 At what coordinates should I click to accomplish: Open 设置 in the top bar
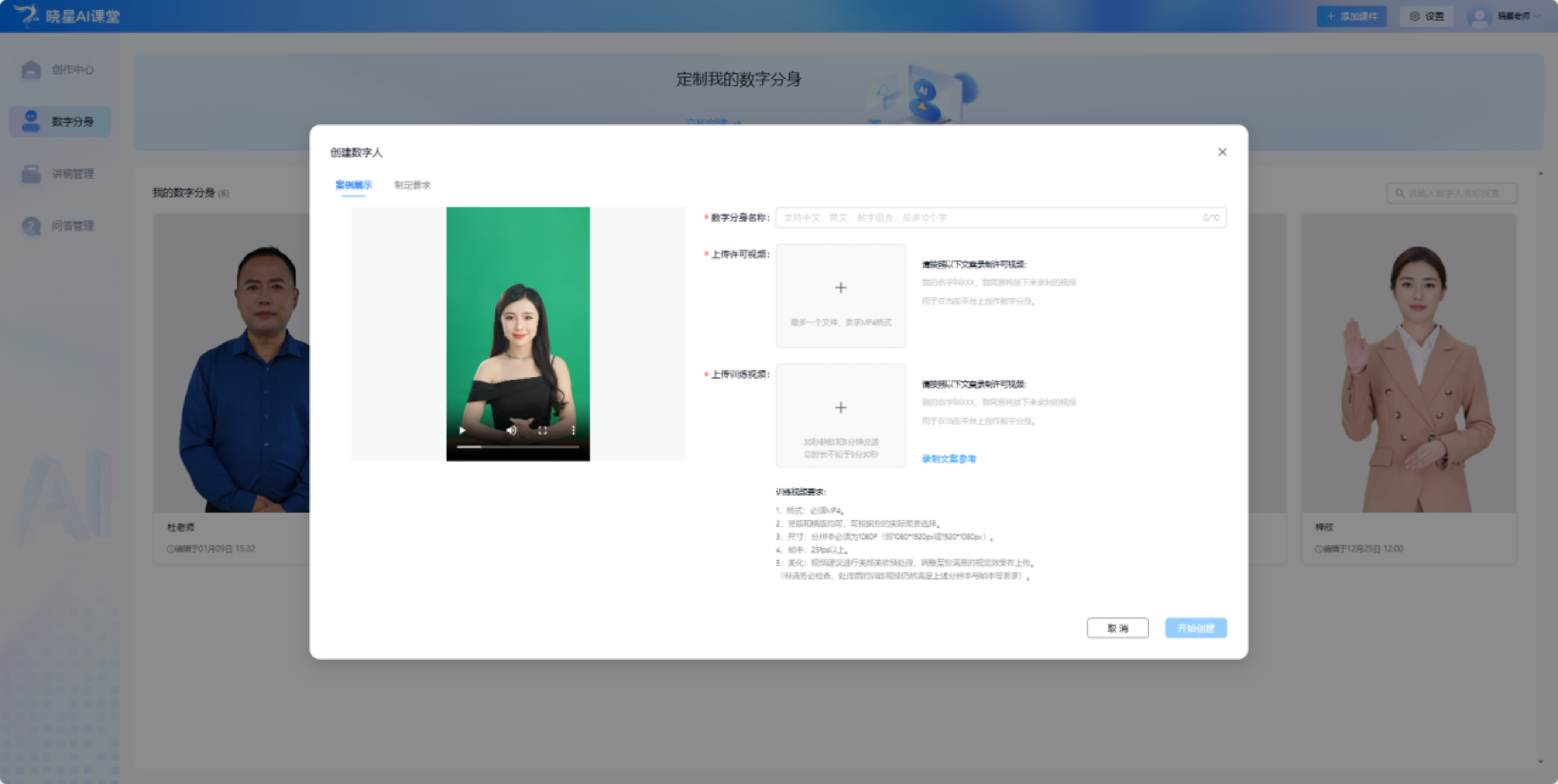pyautogui.click(x=1426, y=16)
